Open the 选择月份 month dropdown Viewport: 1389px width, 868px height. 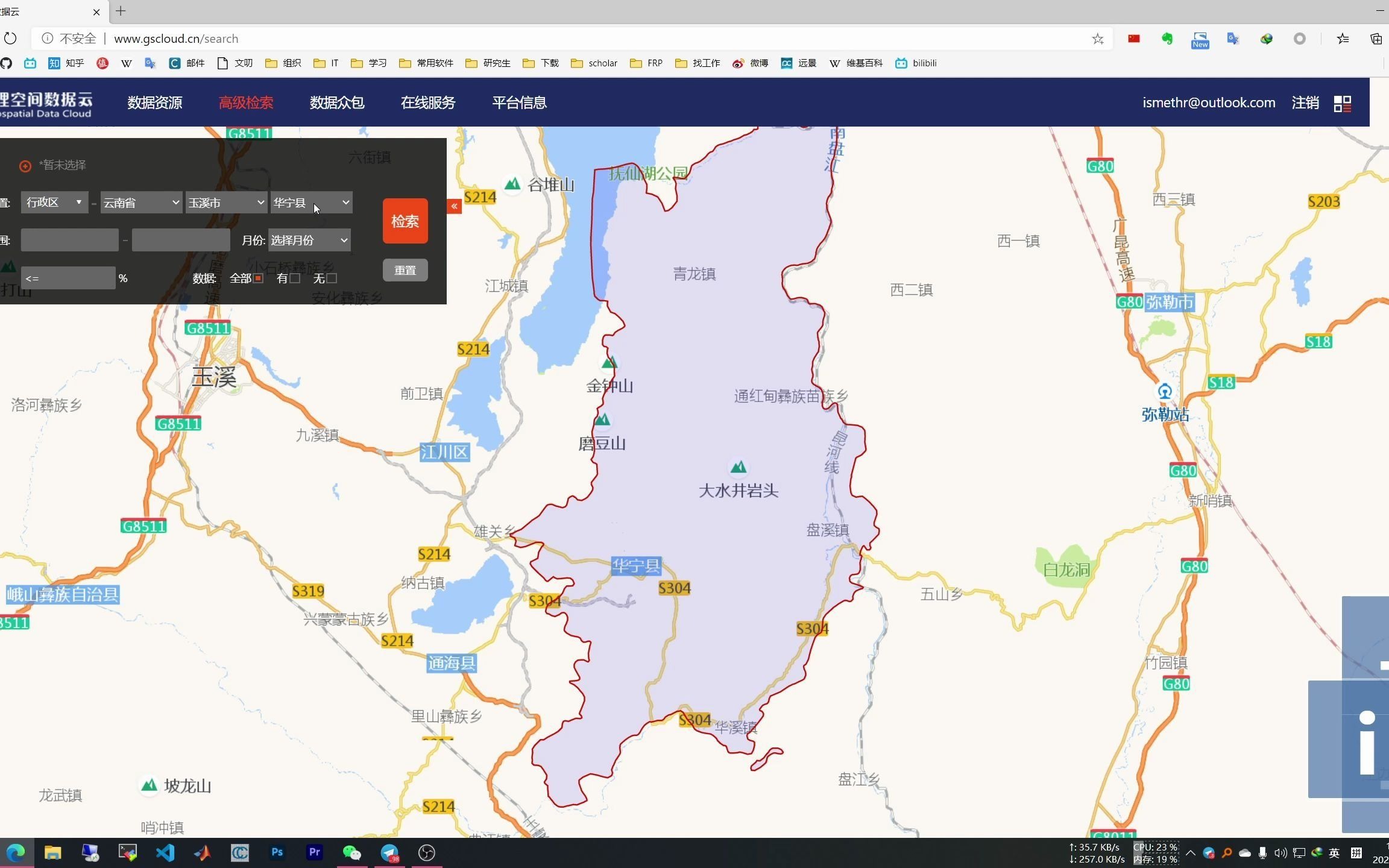pos(309,241)
